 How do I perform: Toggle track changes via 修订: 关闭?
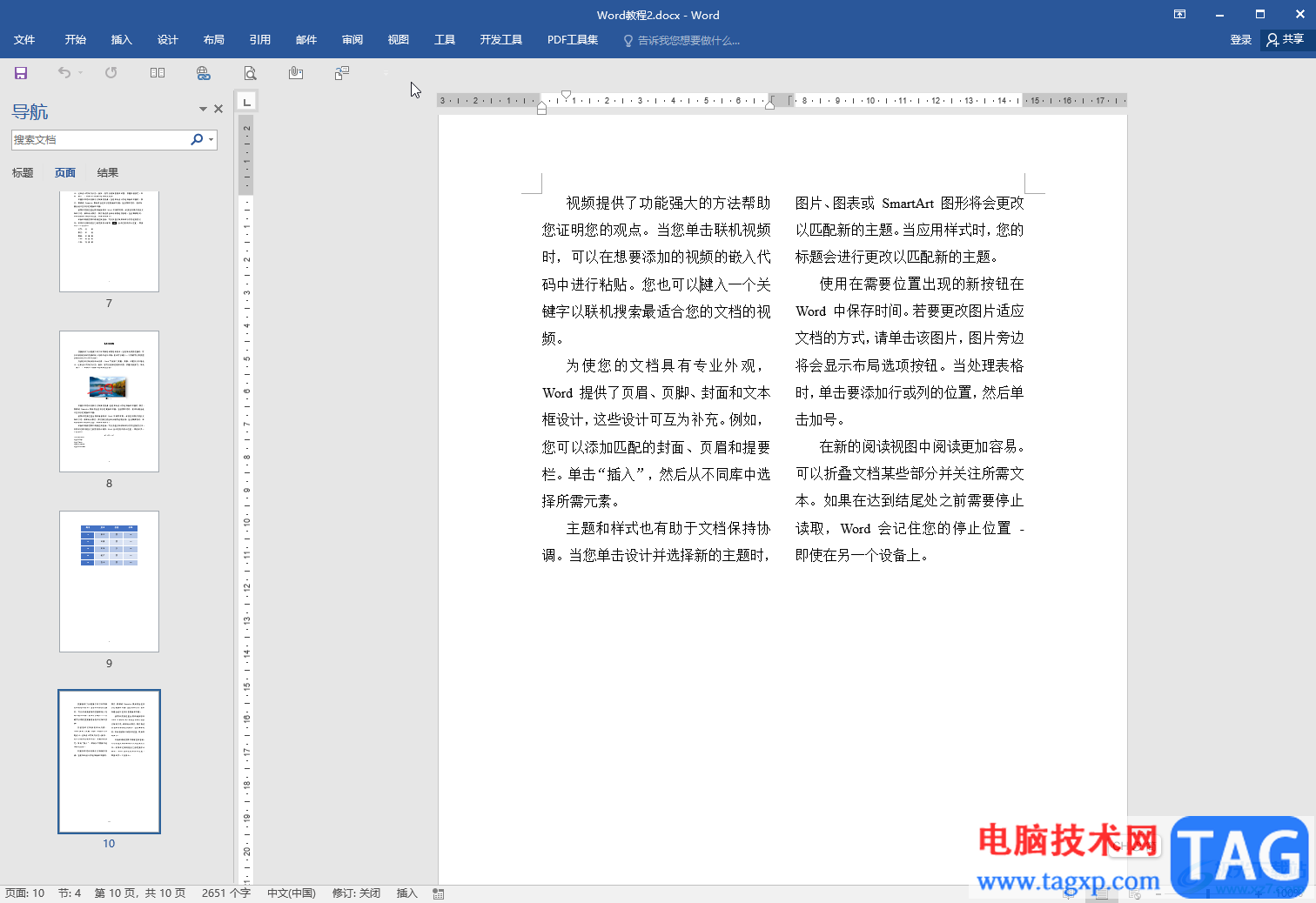coord(357,893)
